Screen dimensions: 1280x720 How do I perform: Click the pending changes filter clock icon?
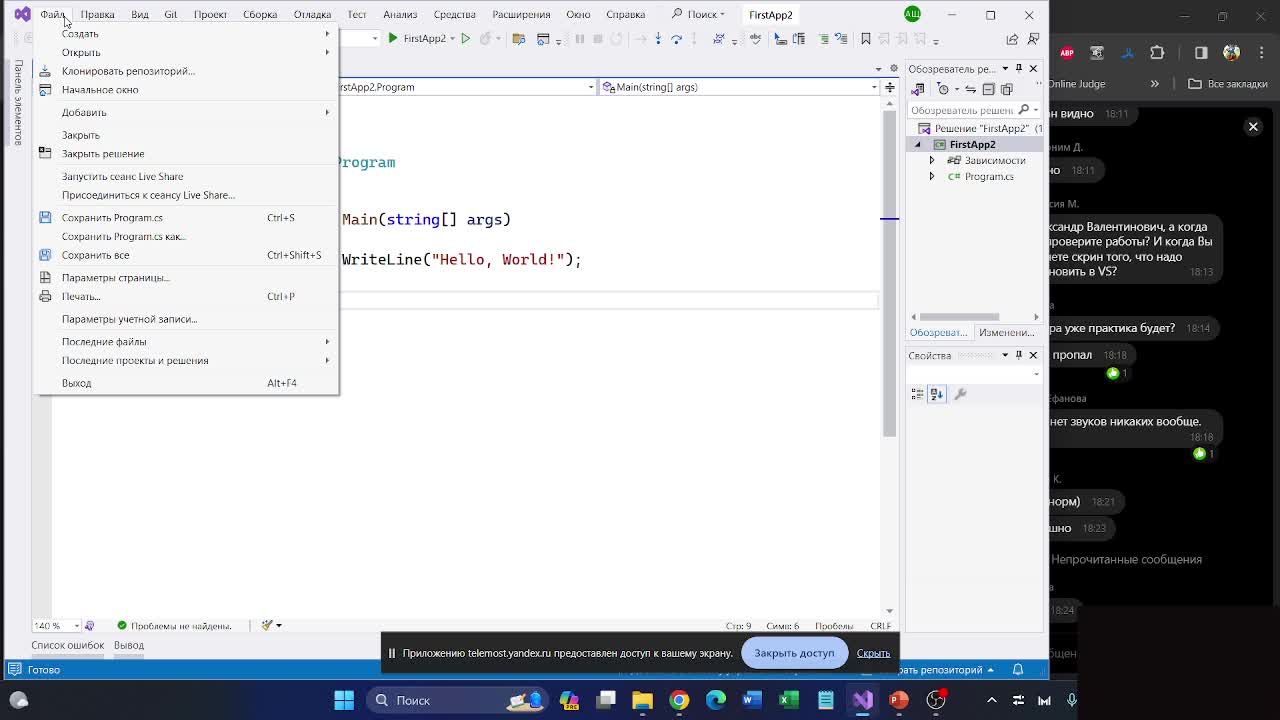(x=943, y=89)
